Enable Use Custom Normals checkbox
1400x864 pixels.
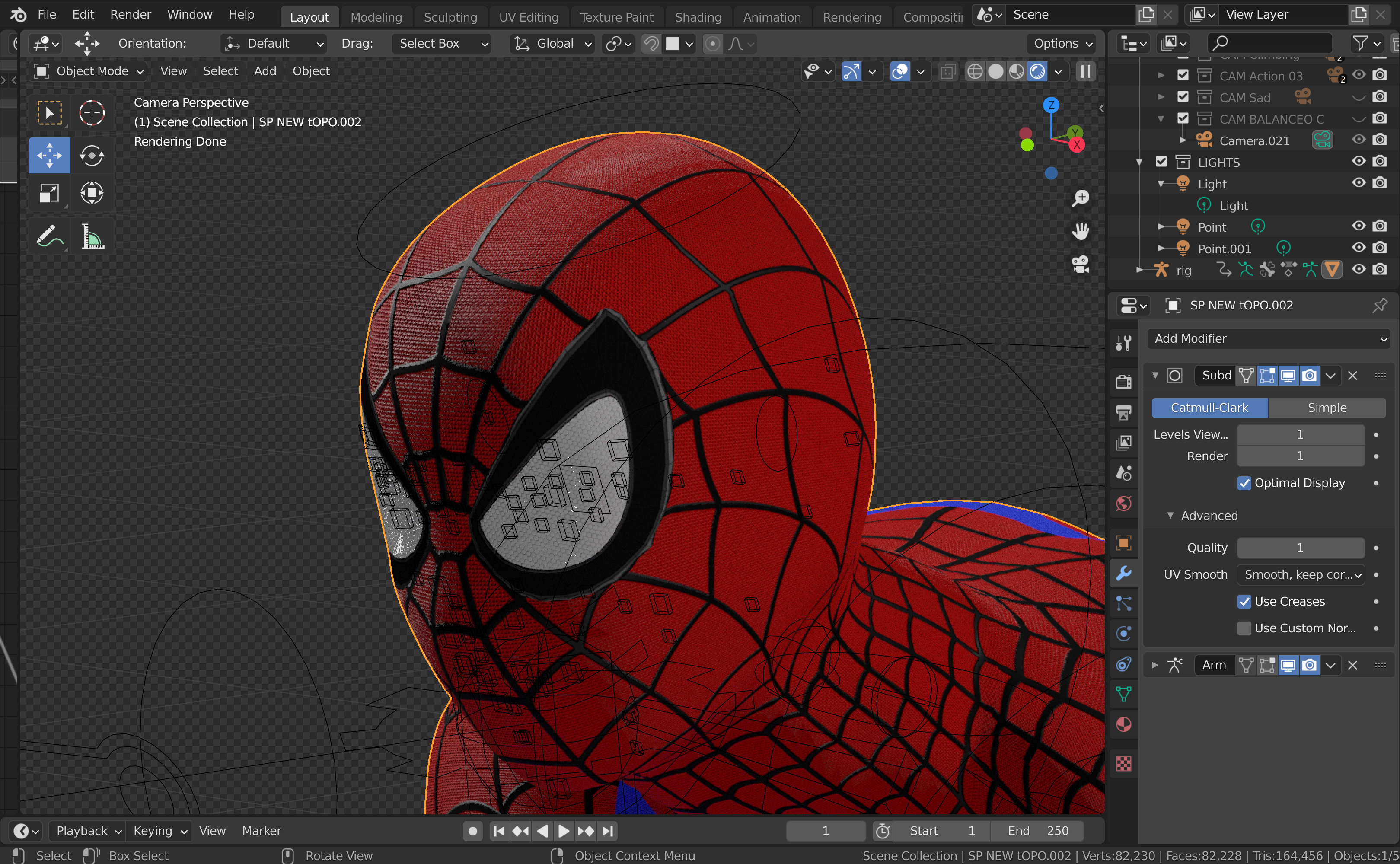point(1244,628)
